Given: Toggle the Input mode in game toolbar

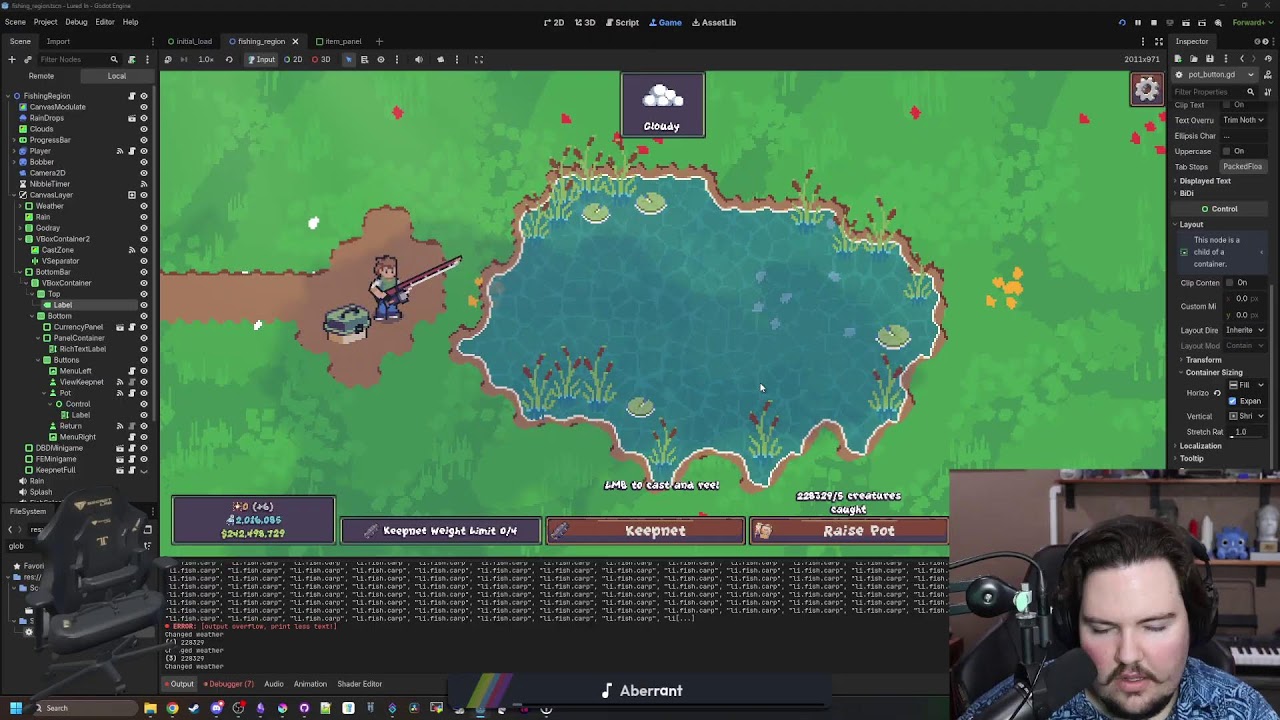Looking at the screenshot, I should click(x=262, y=59).
